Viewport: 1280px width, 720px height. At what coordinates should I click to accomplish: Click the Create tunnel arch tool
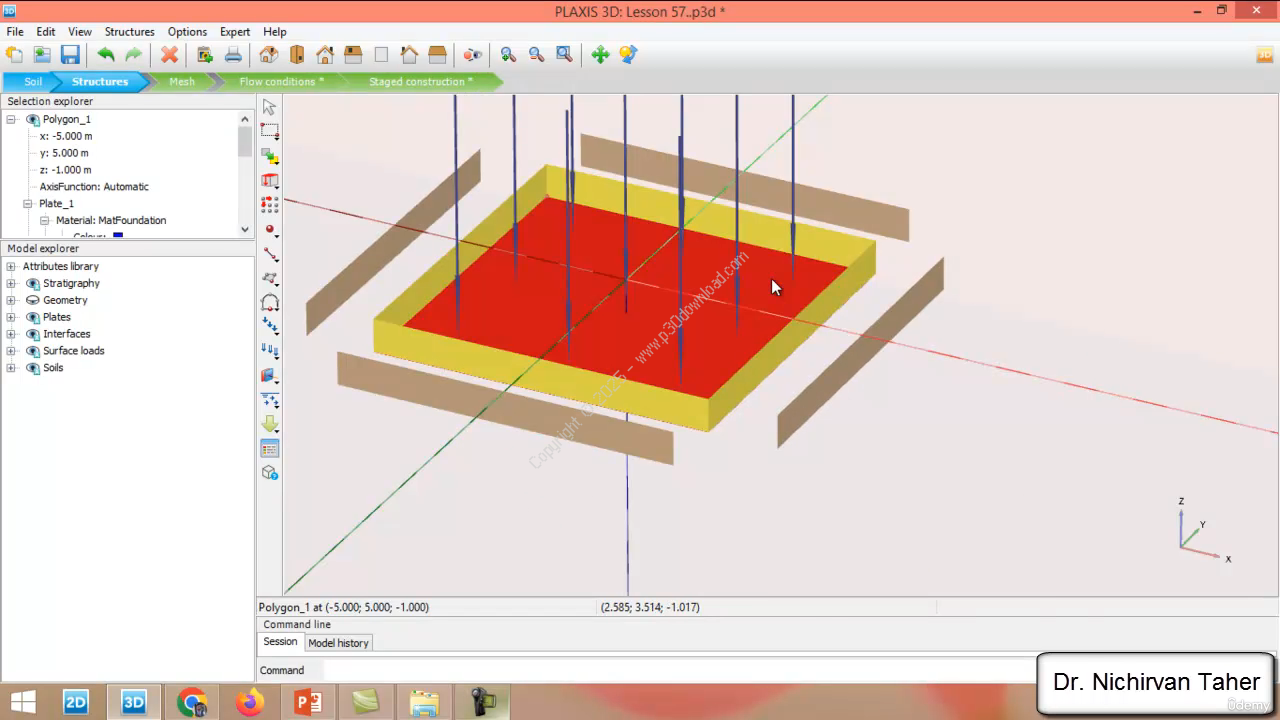269,302
